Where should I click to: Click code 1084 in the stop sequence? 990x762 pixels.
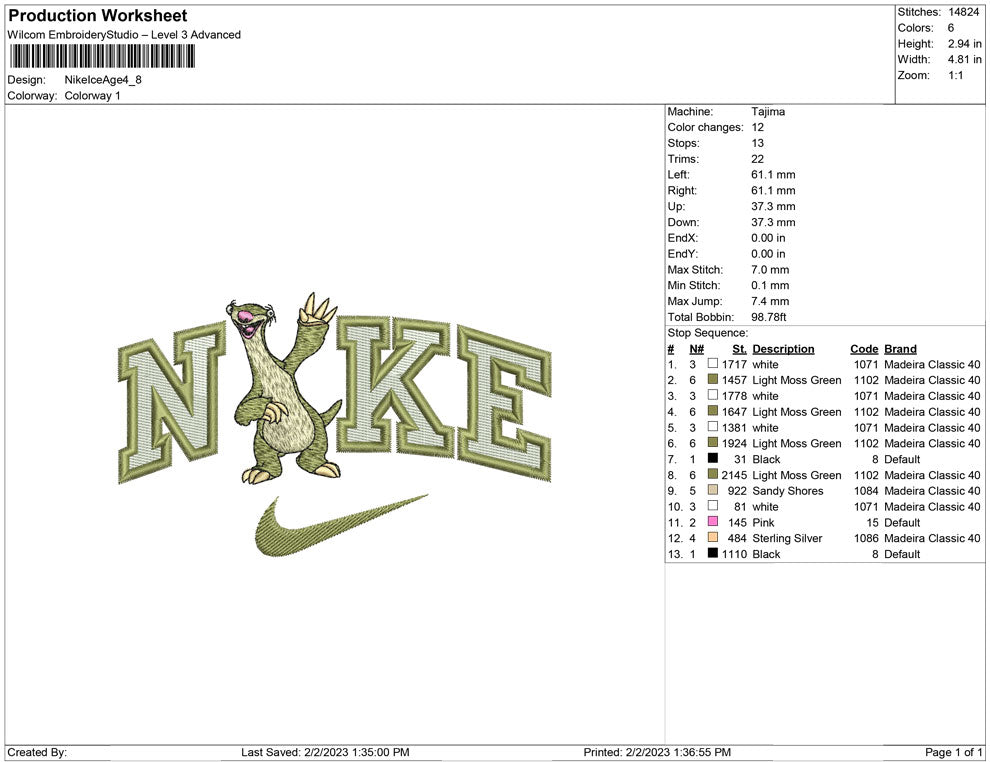point(866,491)
